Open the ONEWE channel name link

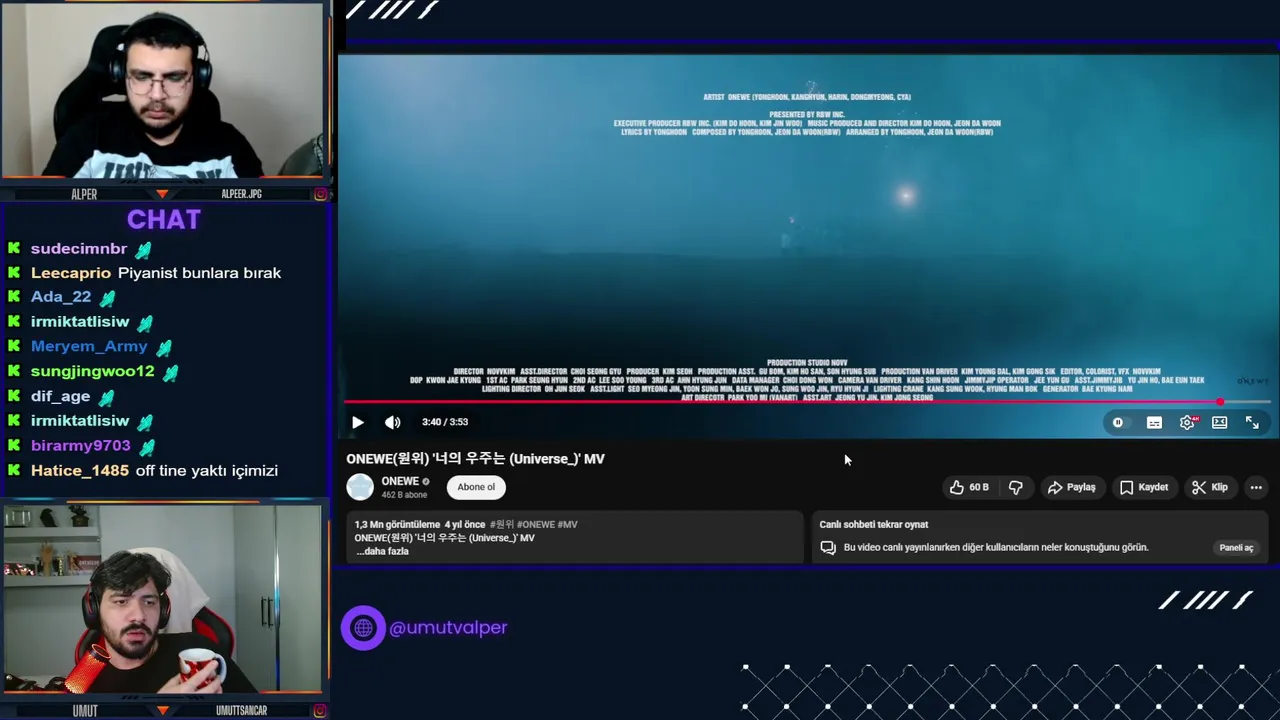pyautogui.click(x=400, y=481)
